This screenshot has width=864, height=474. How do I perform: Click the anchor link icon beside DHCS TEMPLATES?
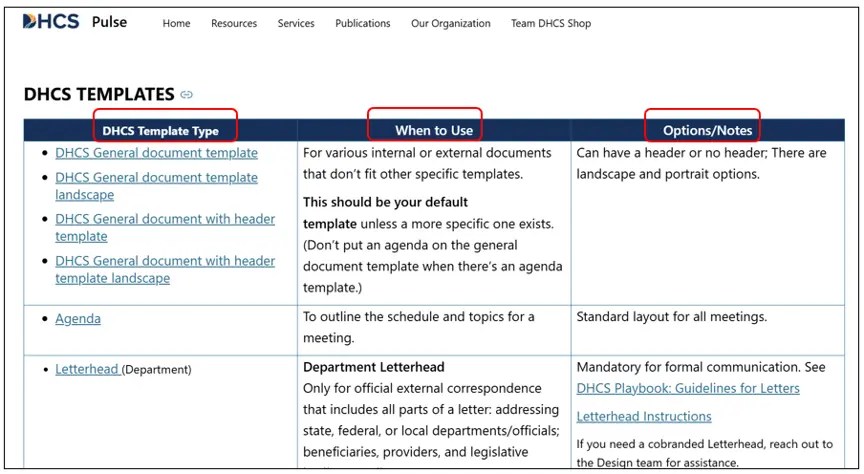point(187,95)
